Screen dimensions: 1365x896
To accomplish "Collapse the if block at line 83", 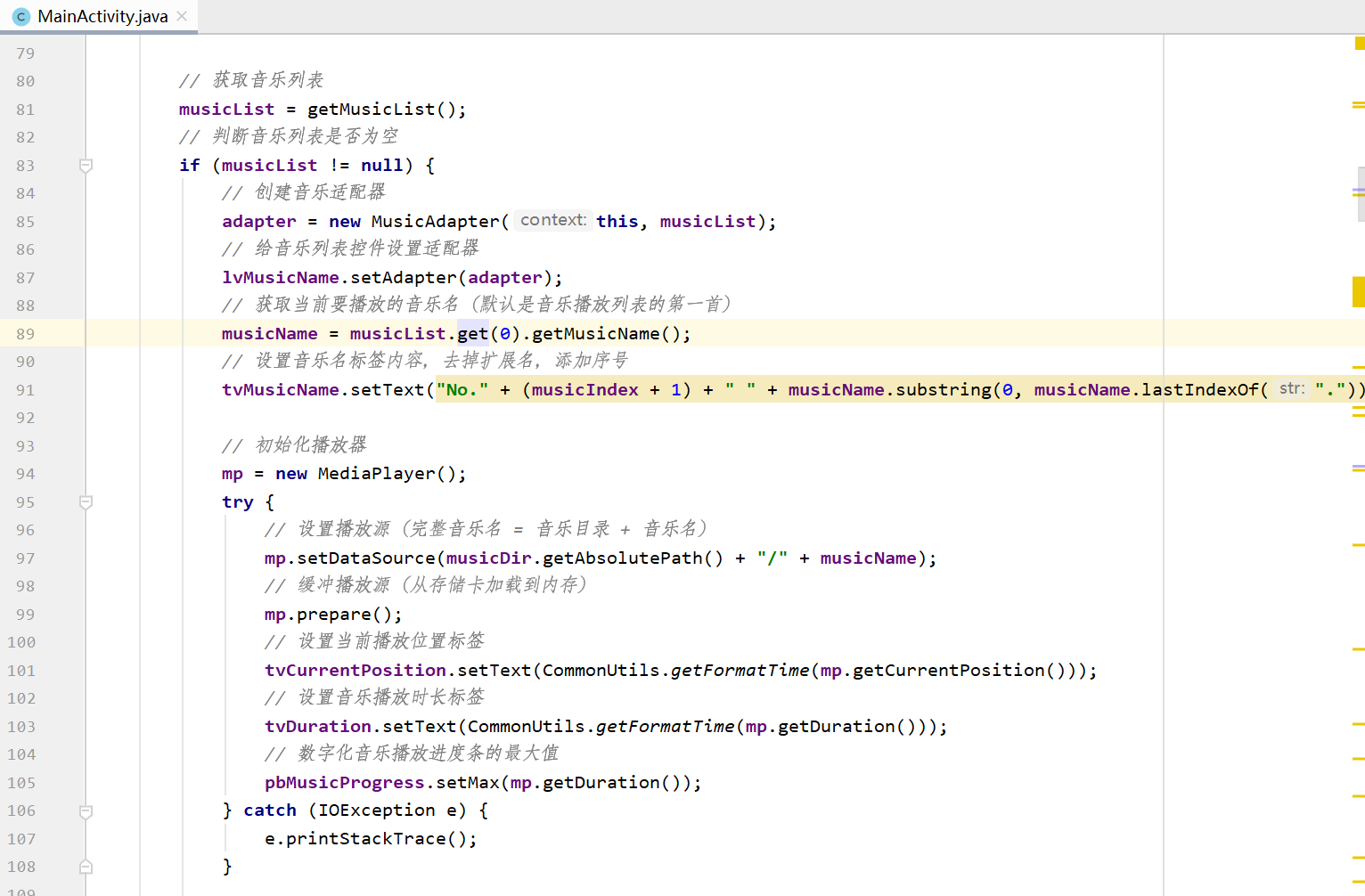I will point(86,166).
